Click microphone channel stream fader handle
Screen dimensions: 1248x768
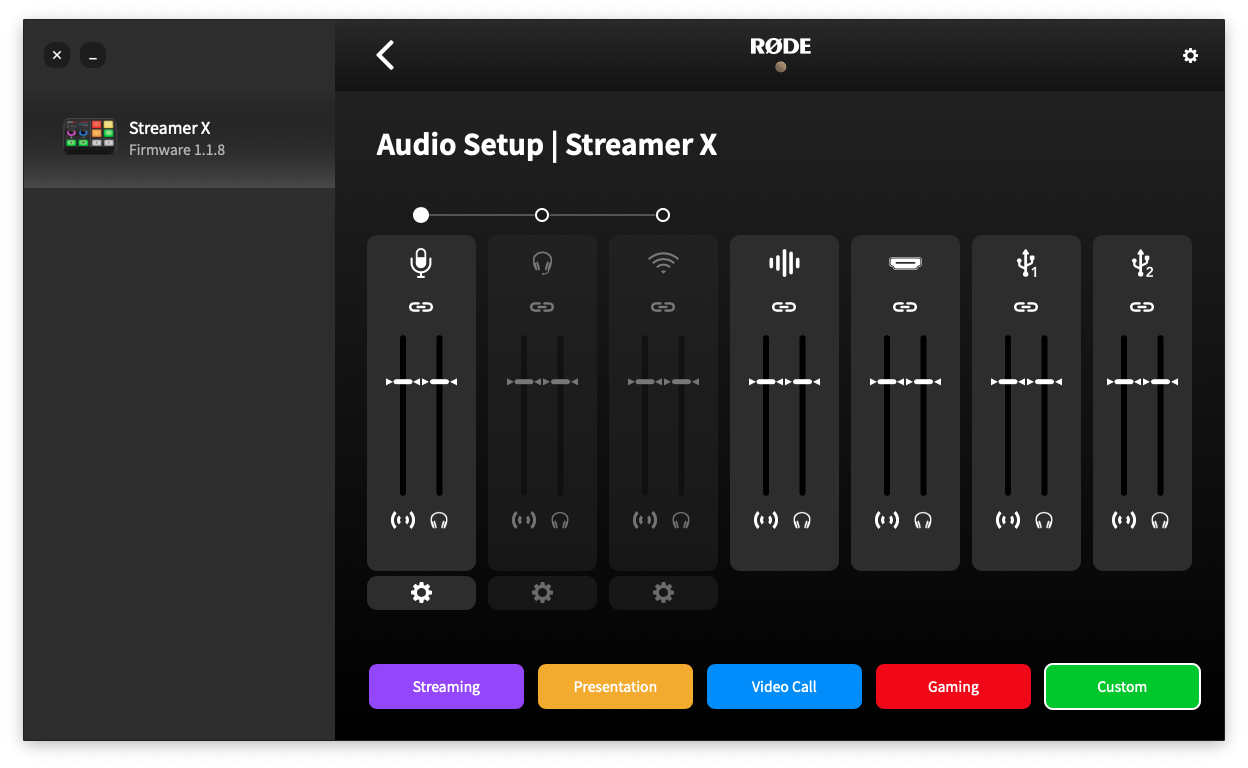point(403,381)
